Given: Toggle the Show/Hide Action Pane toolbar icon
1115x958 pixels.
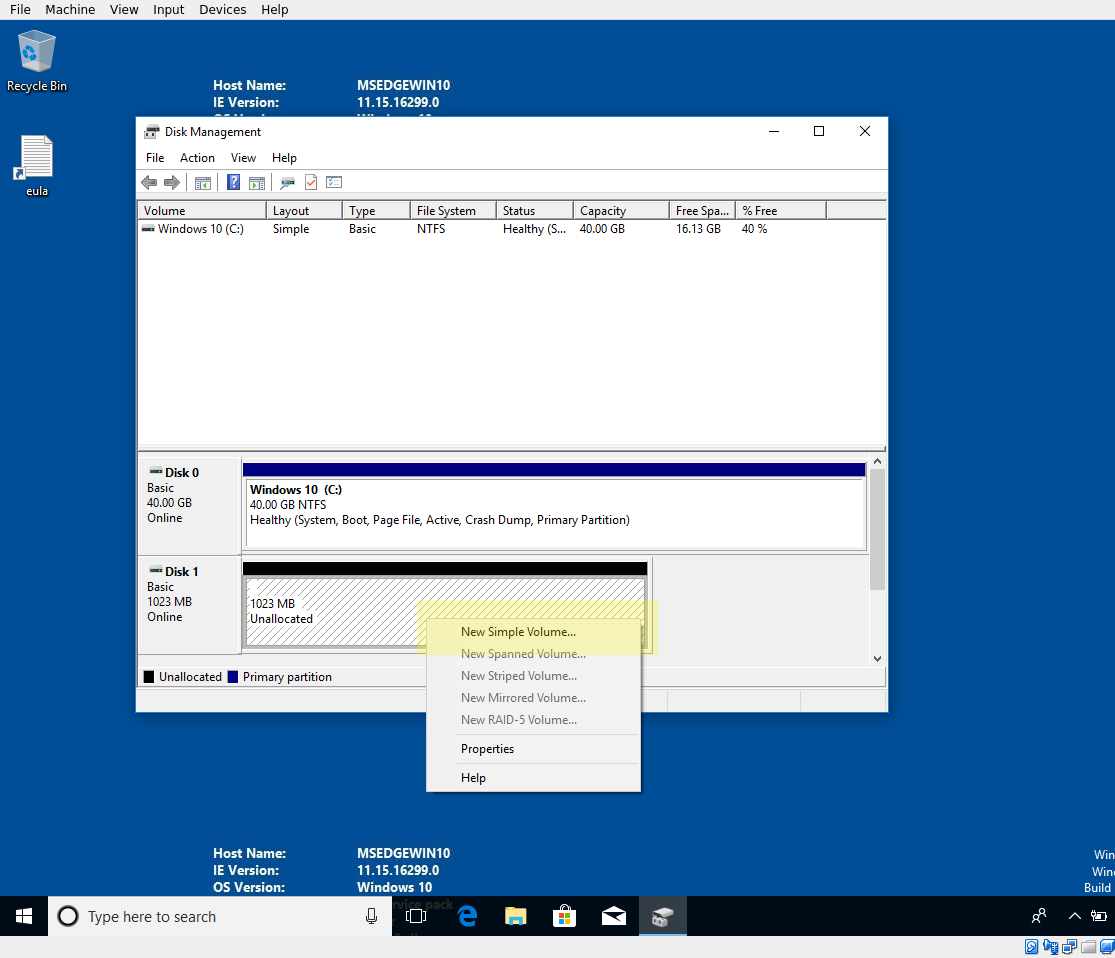Looking at the screenshot, I should [x=257, y=183].
